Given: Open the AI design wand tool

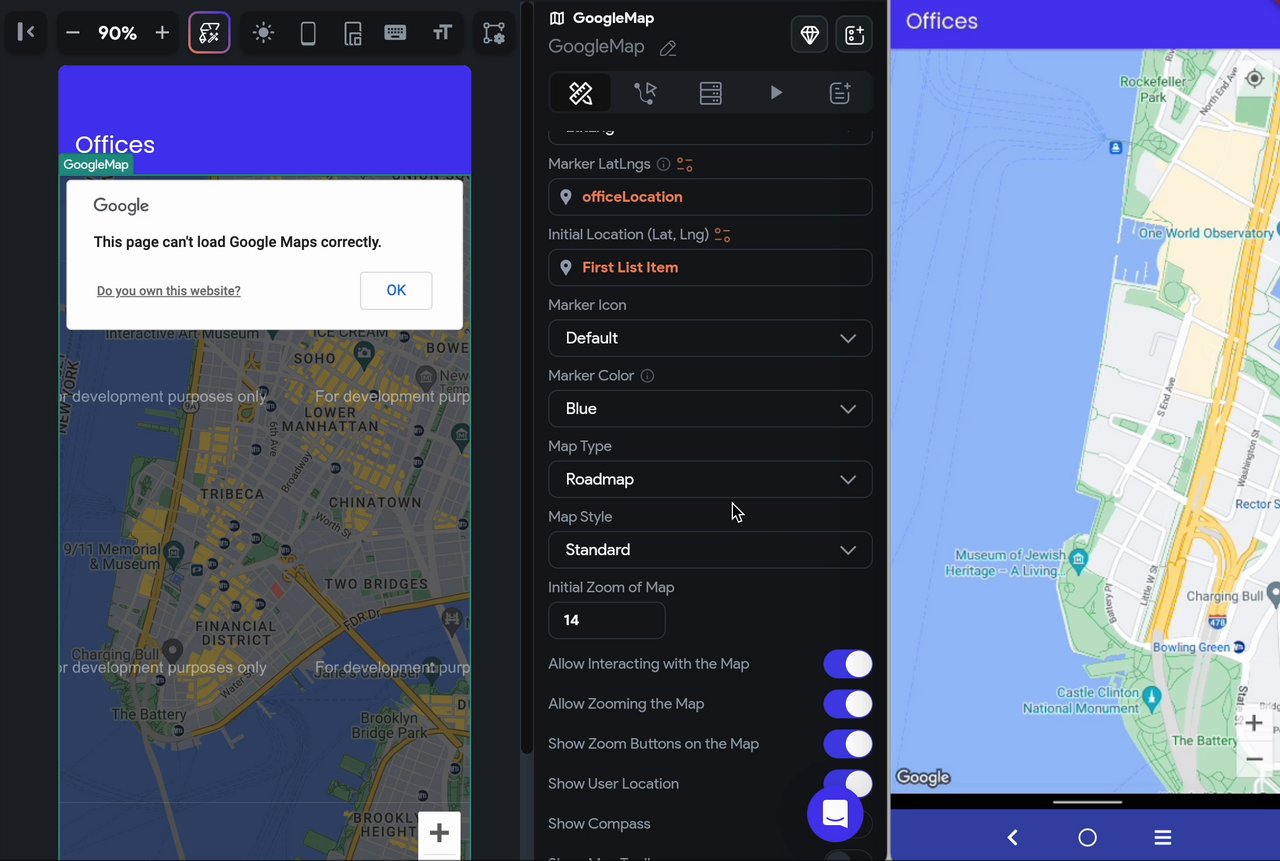Looking at the screenshot, I should [209, 33].
